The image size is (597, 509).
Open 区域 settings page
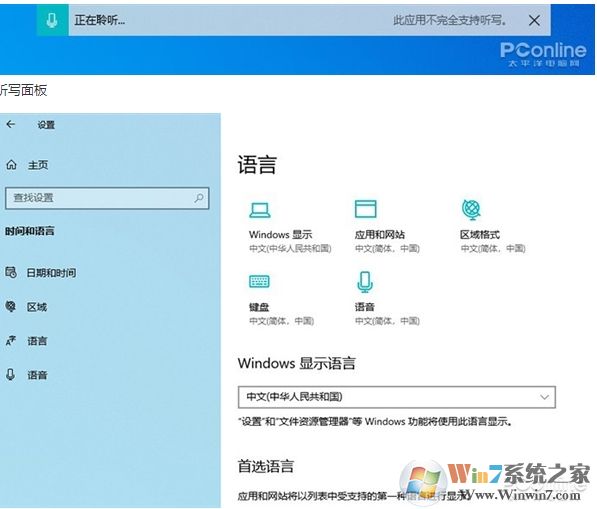click(37, 307)
